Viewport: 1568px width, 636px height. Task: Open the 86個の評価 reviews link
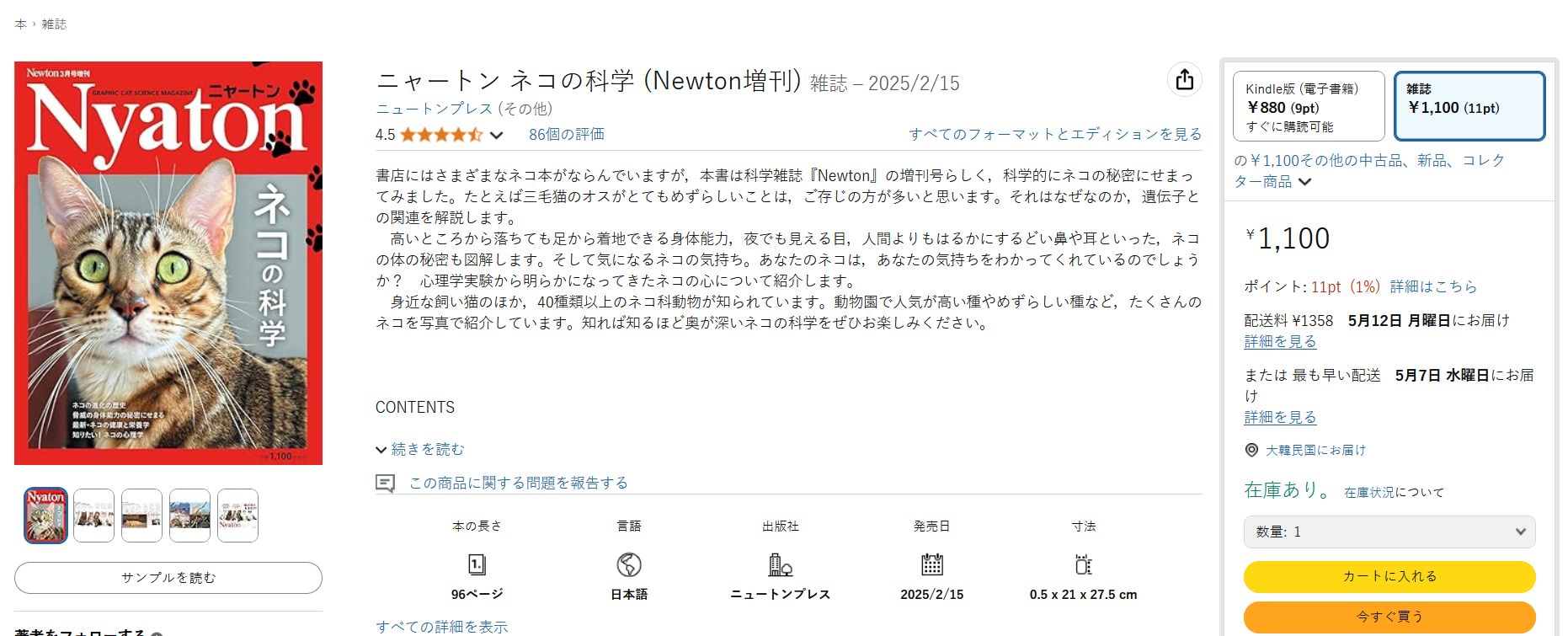pos(566,135)
